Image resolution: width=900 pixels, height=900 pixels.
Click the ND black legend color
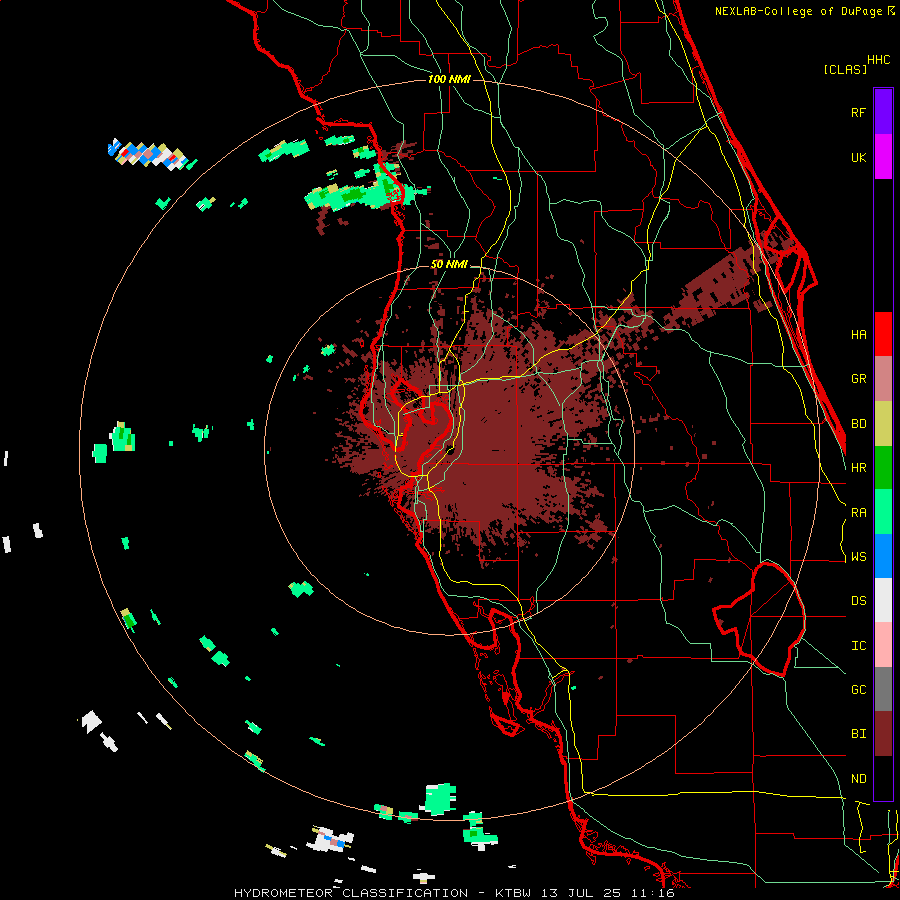tap(883, 778)
